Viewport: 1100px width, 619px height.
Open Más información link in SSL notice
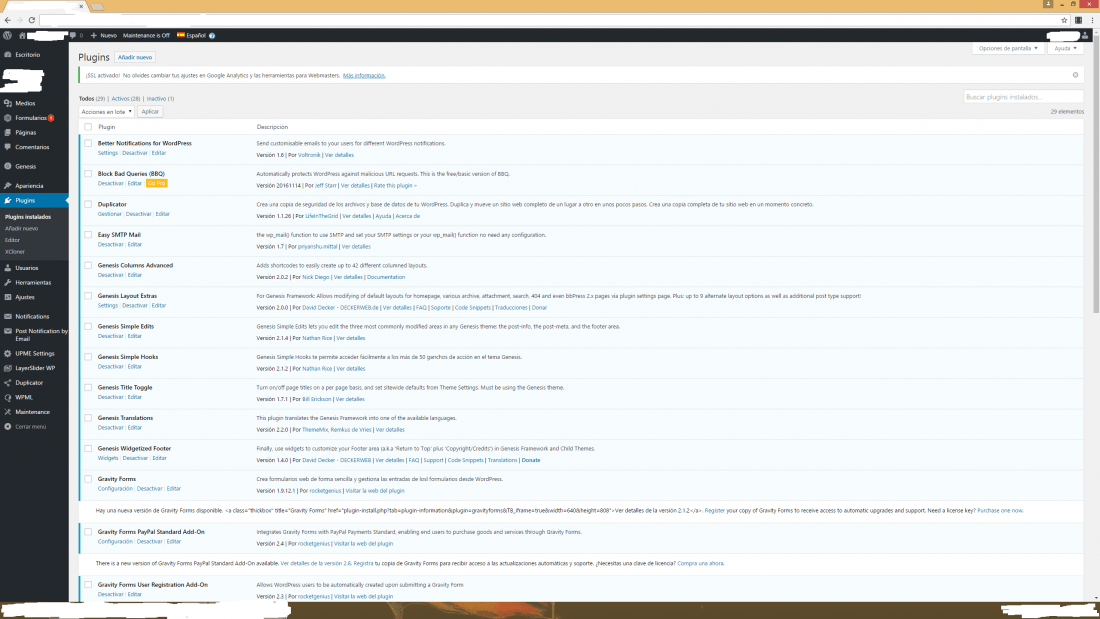(x=364, y=75)
